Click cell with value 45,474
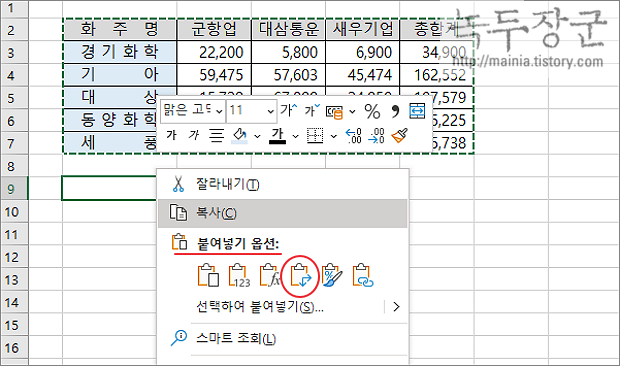 [x=363, y=75]
